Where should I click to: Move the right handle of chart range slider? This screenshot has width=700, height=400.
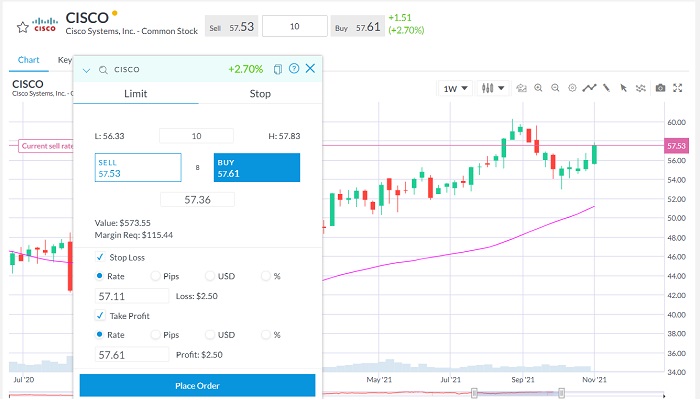coord(561,393)
